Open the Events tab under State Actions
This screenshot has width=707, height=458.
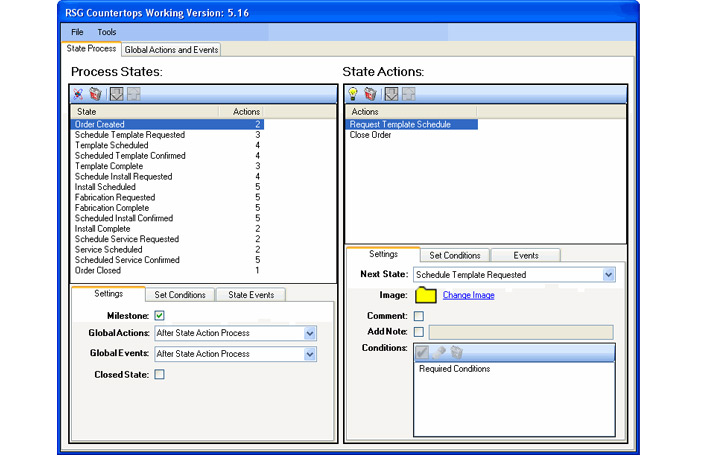(526, 255)
